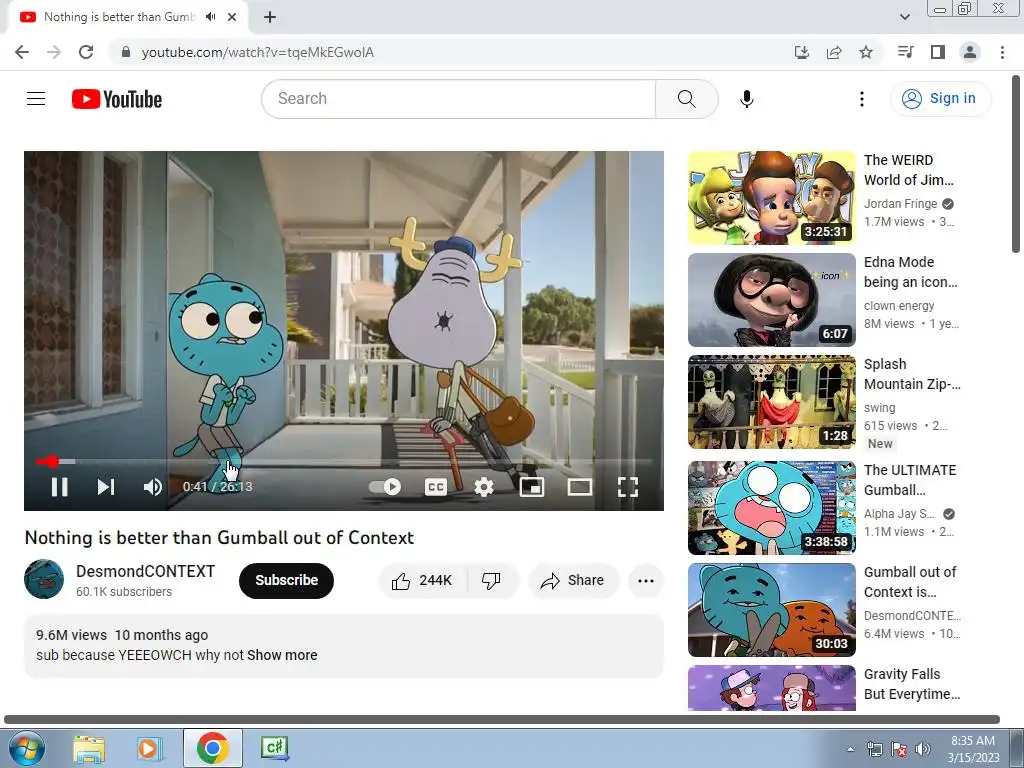Click the horizontal scrollbar at bottom
Viewport: 1024px width, 768px height.
[x=502, y=719]
